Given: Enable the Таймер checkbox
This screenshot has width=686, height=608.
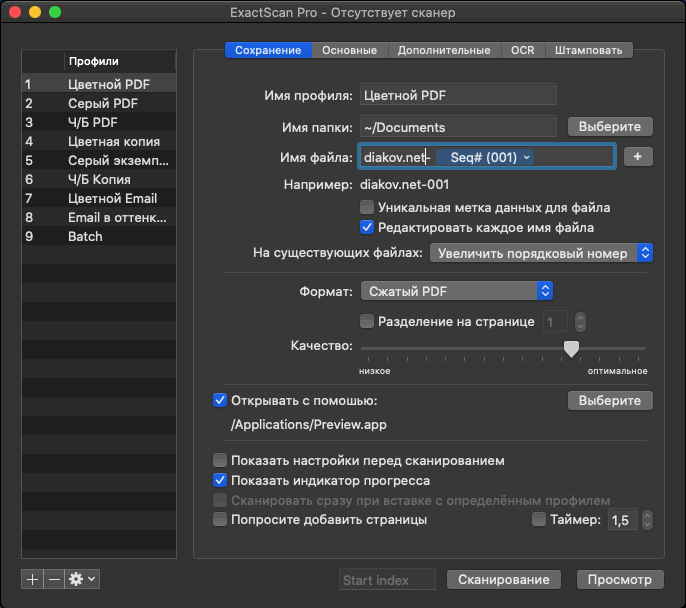Looking at the screenshot, I should (540, 520).
